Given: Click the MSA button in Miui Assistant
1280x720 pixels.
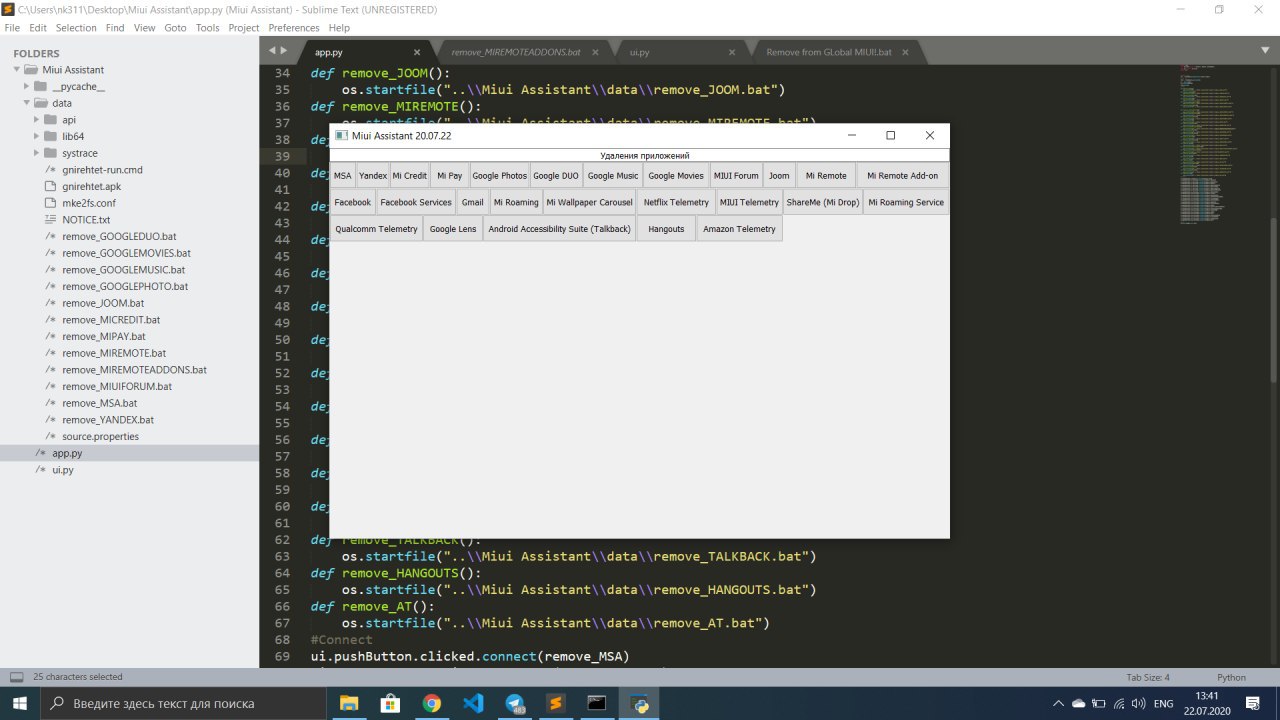Looking at the screenshot, I should click(x=343, y=176).
